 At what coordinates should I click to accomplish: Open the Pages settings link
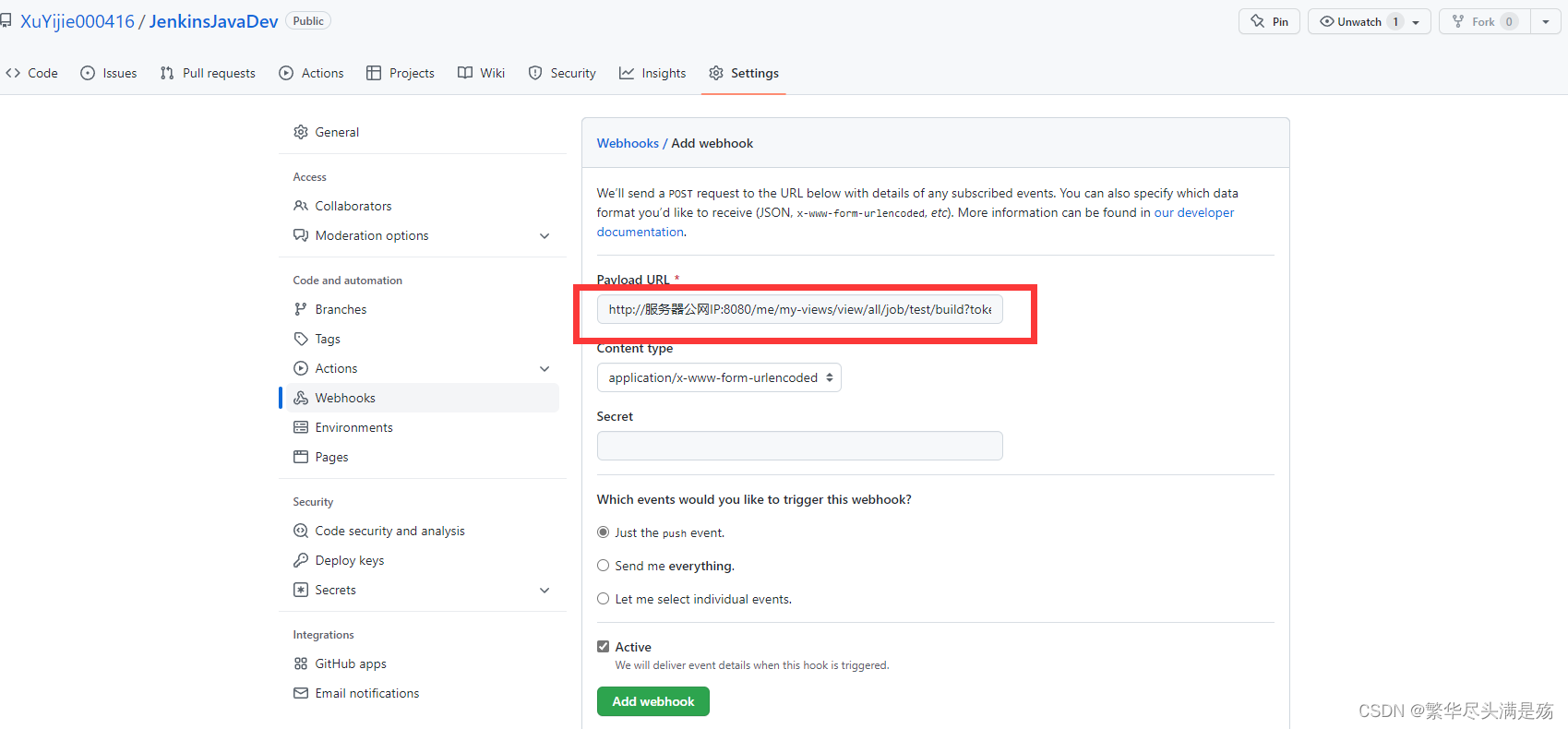coord(423,457)
